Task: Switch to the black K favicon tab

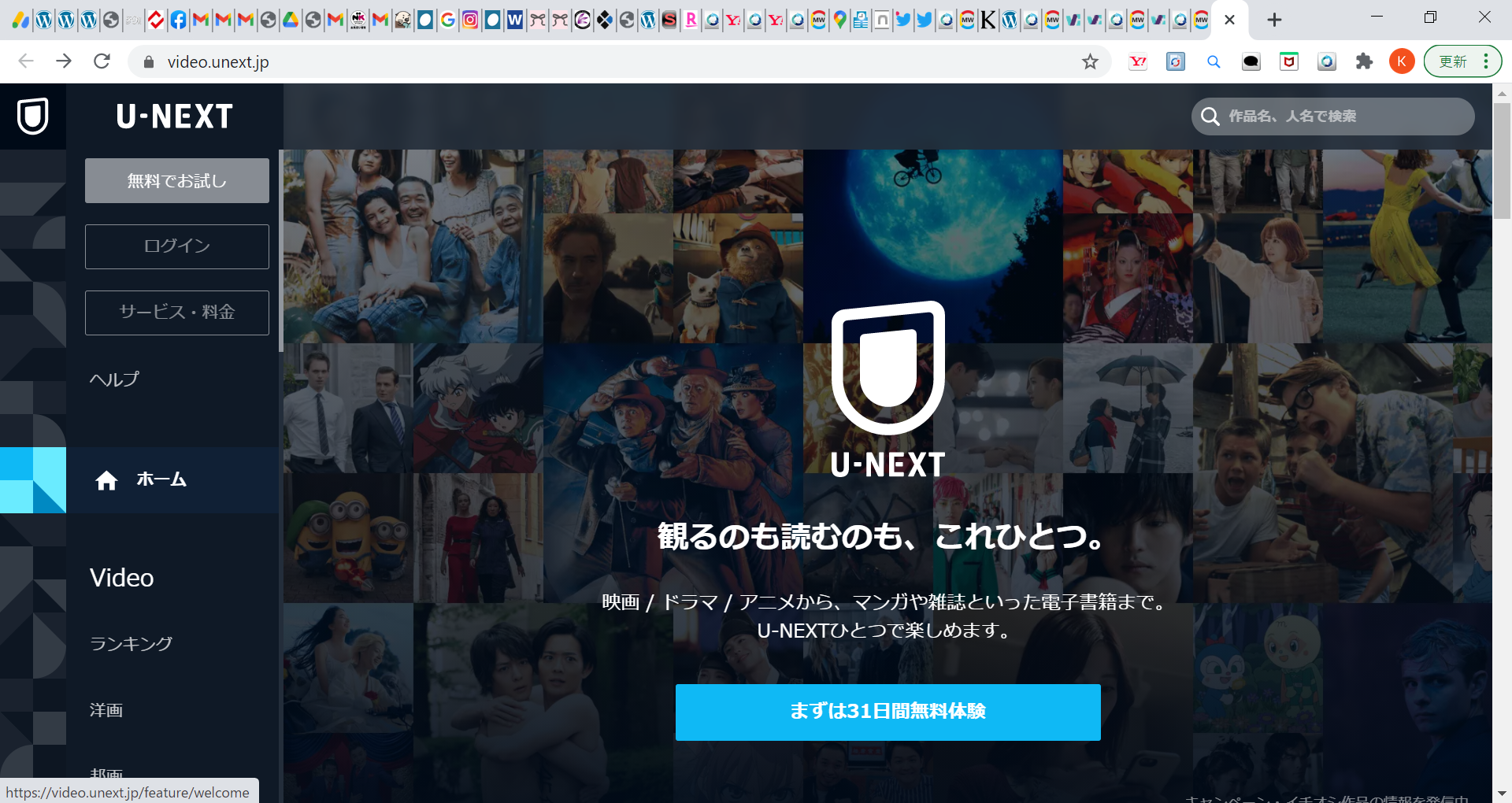Action: click(988, 20)
